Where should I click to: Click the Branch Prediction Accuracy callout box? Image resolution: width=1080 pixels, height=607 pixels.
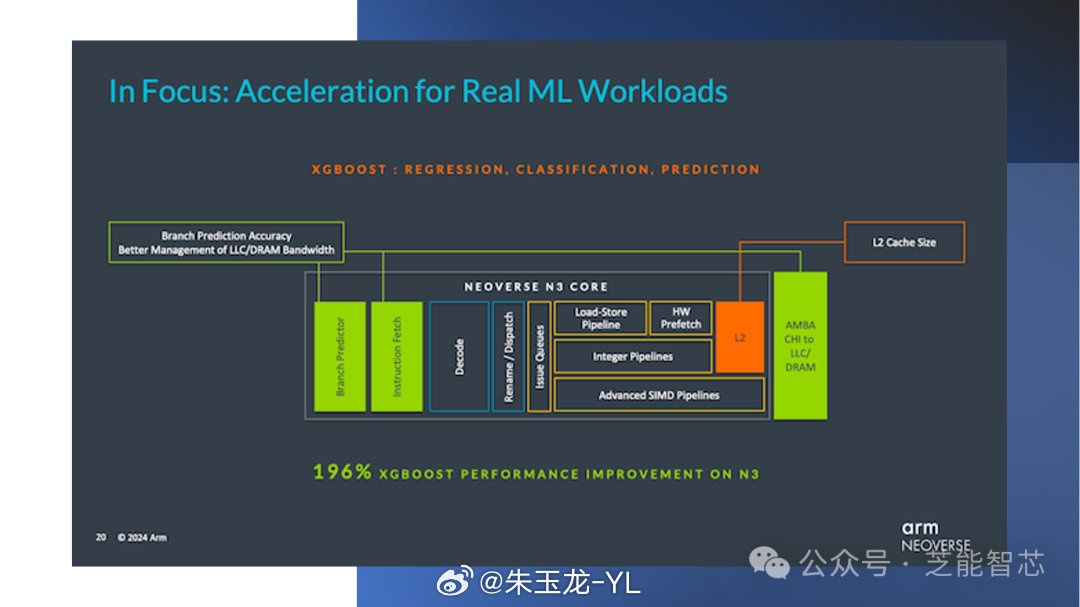(x=226, y=242)
